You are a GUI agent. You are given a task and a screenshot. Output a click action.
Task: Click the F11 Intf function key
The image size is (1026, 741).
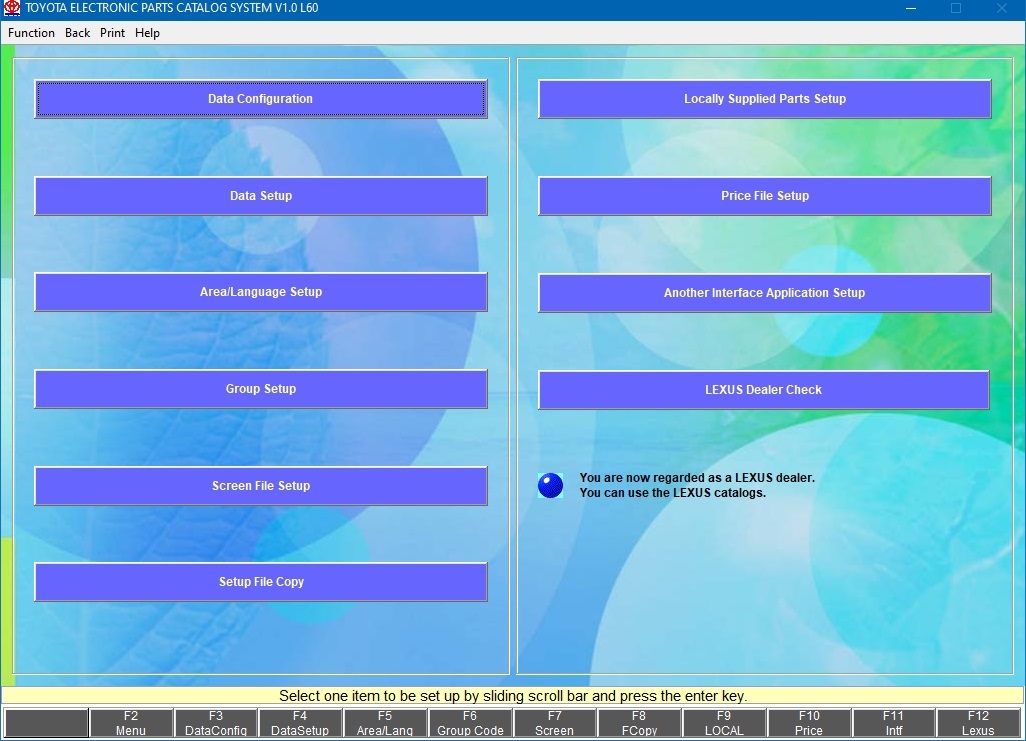pos(893,723)
